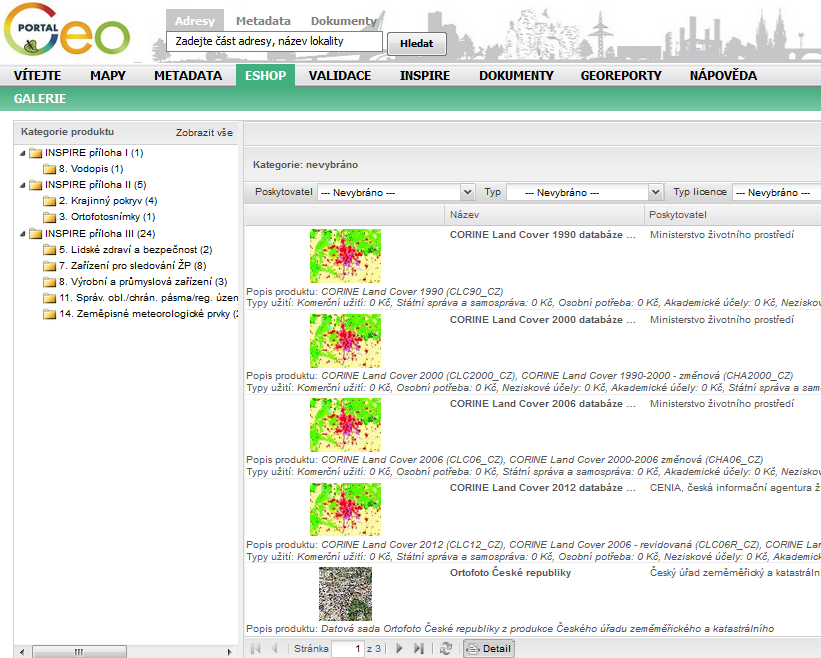Select CORINE Land Cover 2012 databáze title
This screenshot has width=821, height=658.
tap(542, 488)
